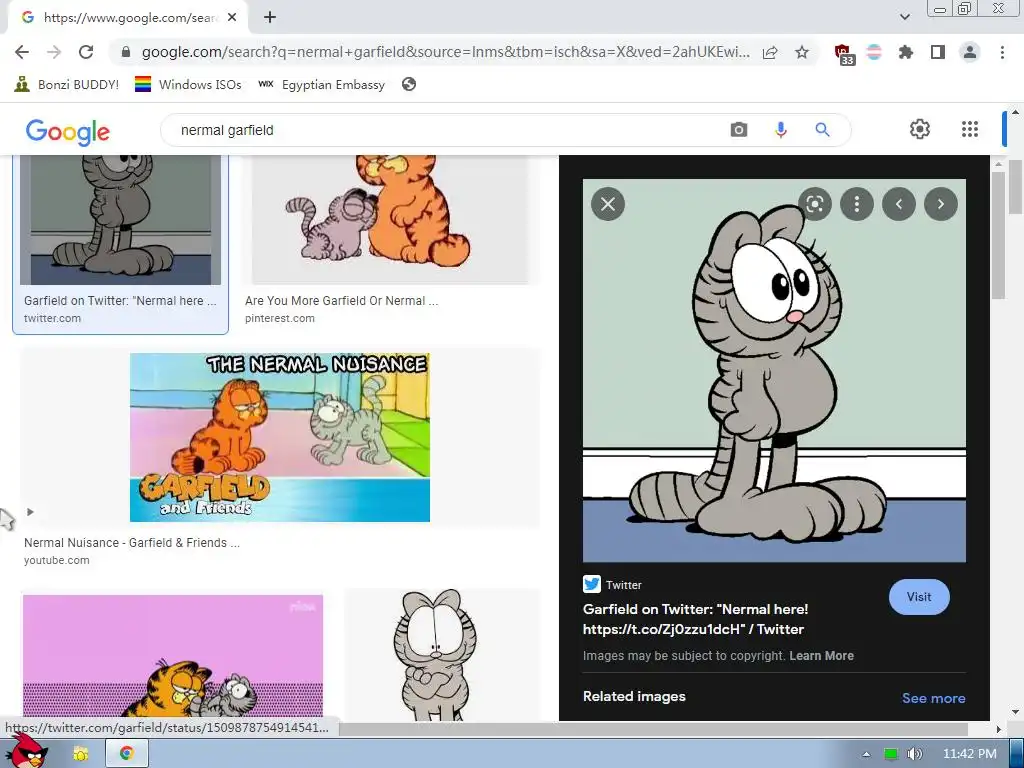
Task: Select the pink background Garfield and Nermal thumbnail
Action: tap(173, 657)
